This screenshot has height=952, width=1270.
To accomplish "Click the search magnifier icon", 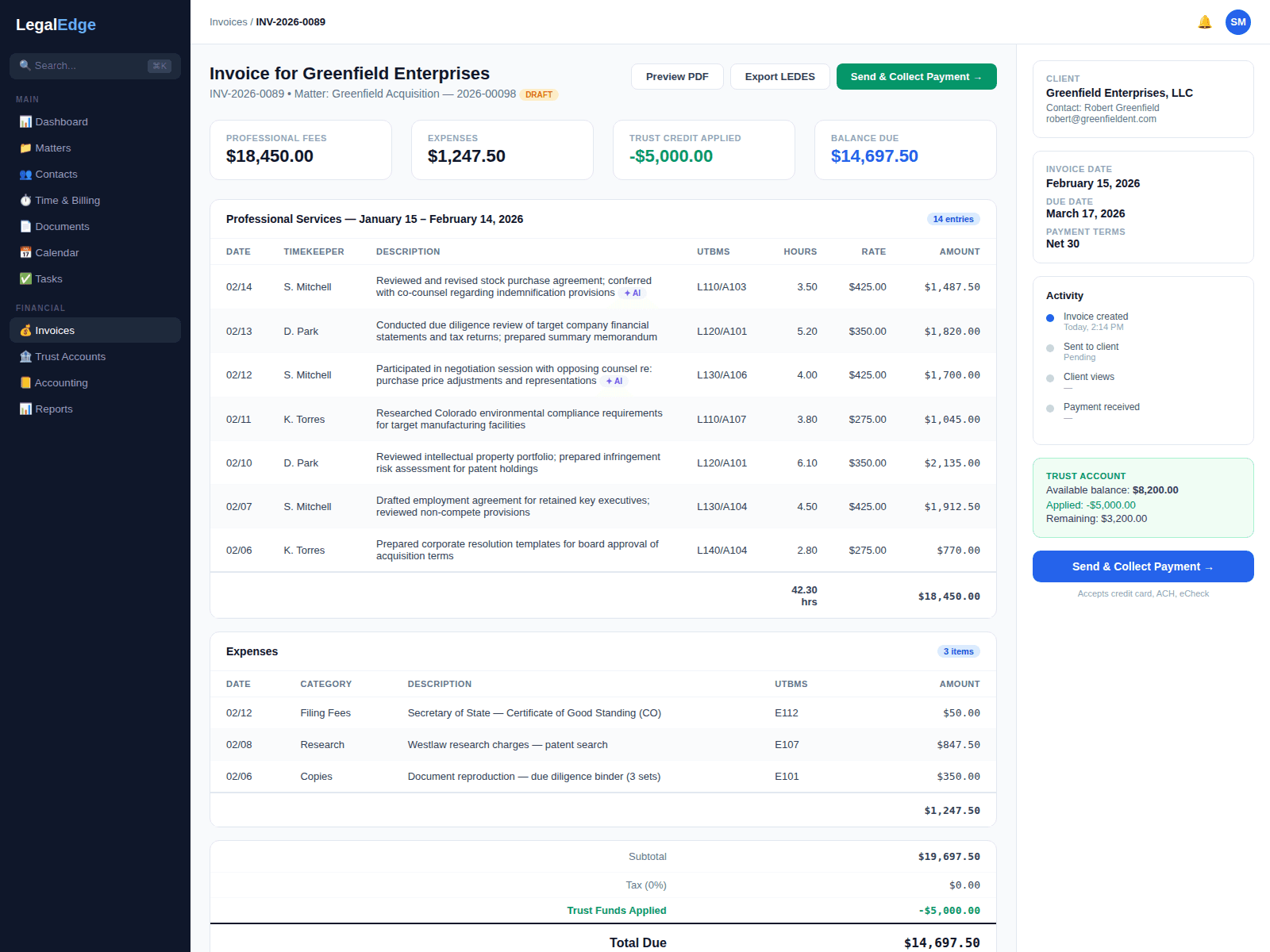I will point(25,66).
